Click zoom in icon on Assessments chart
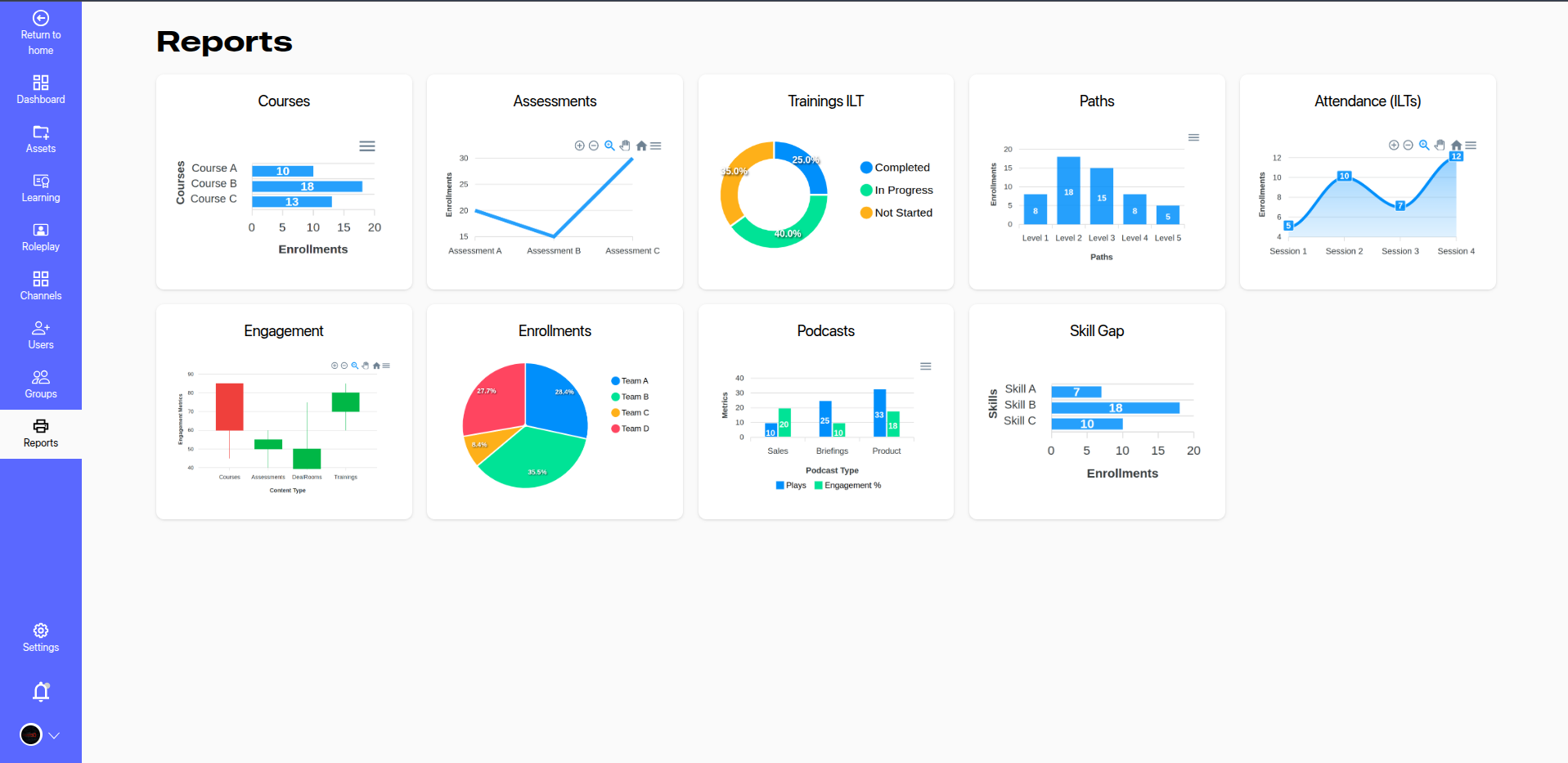1568x763 pixels. pos(579,146)
